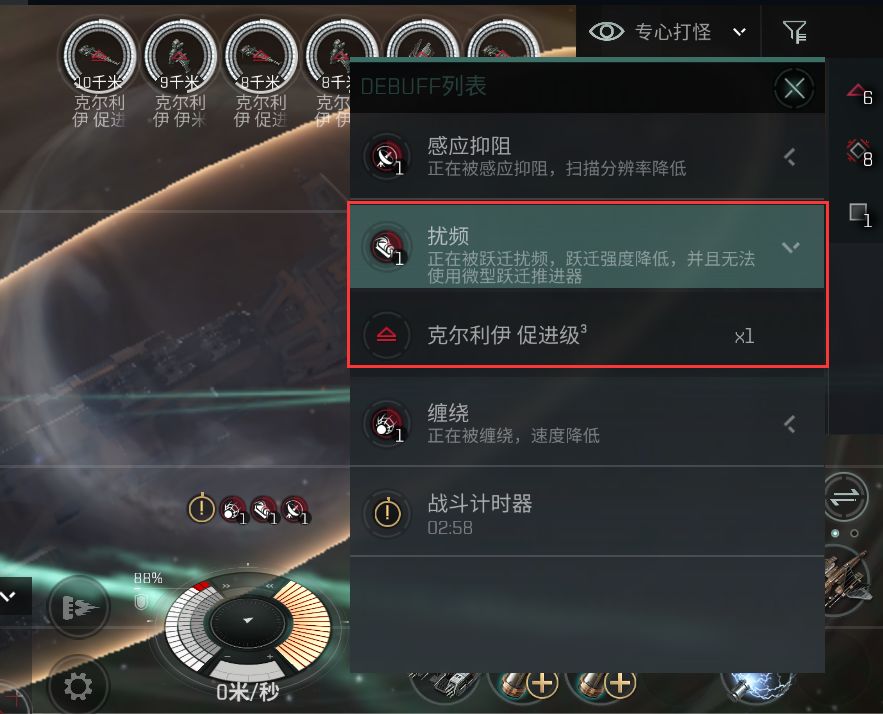Open the settings gear button
Viewport: 883px width, 714px height.
pyautogui.click(x=78, y=686)
